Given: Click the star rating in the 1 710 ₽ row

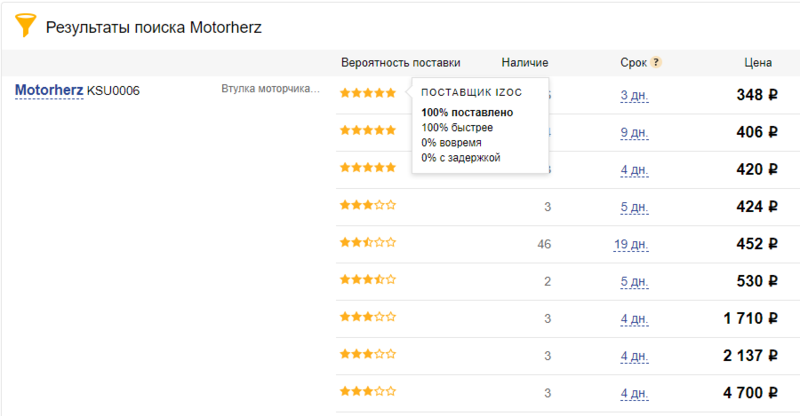Looking at the screenshot, I should (368, 317).
